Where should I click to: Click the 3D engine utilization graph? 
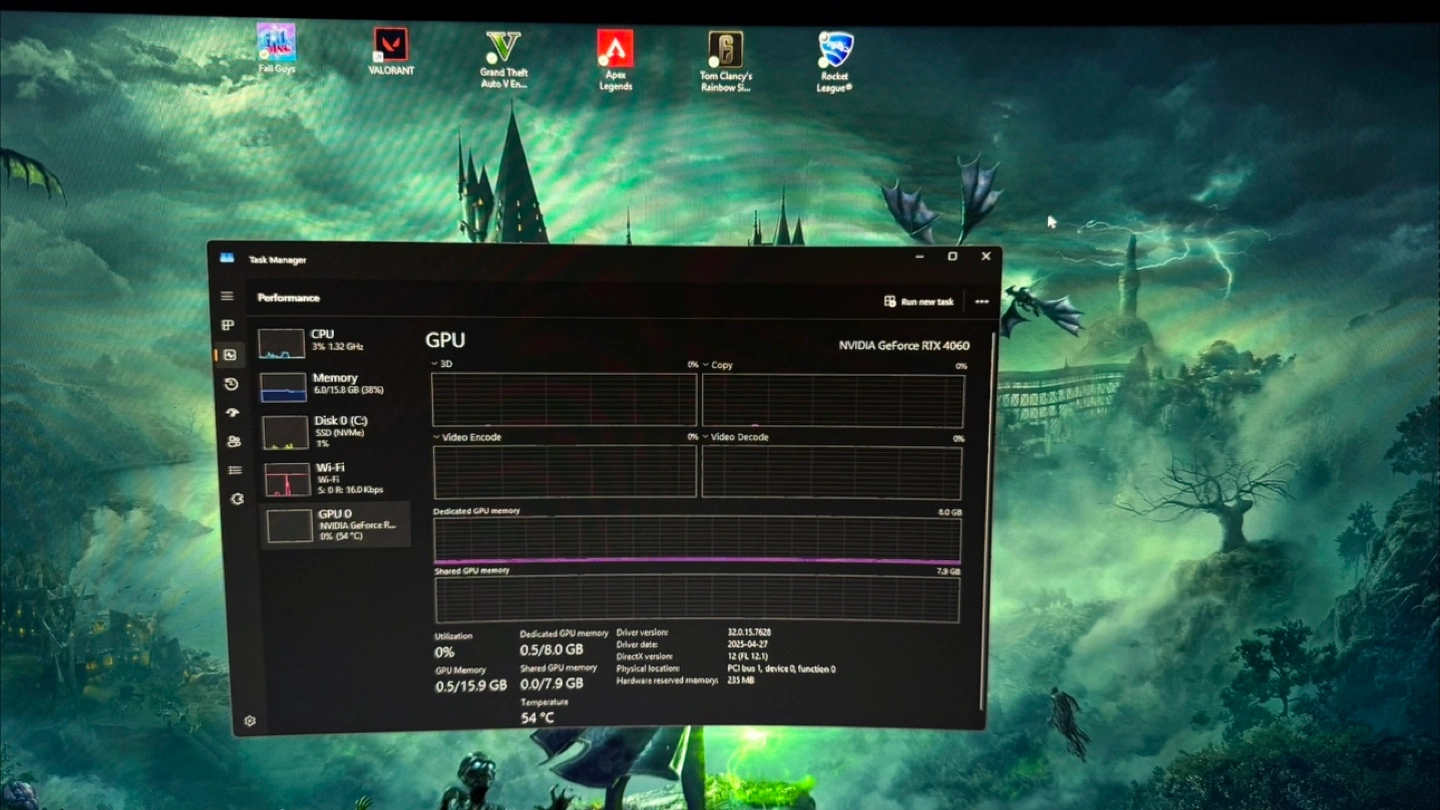tap(564, 399)
